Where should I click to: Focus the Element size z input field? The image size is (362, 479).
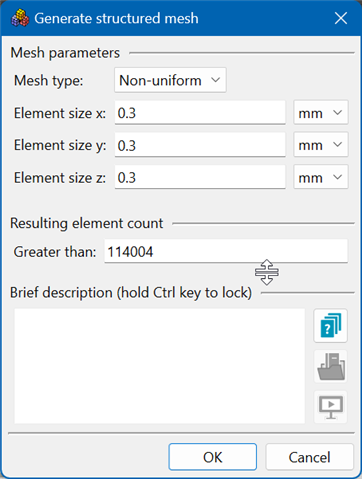tap(200, 177)
